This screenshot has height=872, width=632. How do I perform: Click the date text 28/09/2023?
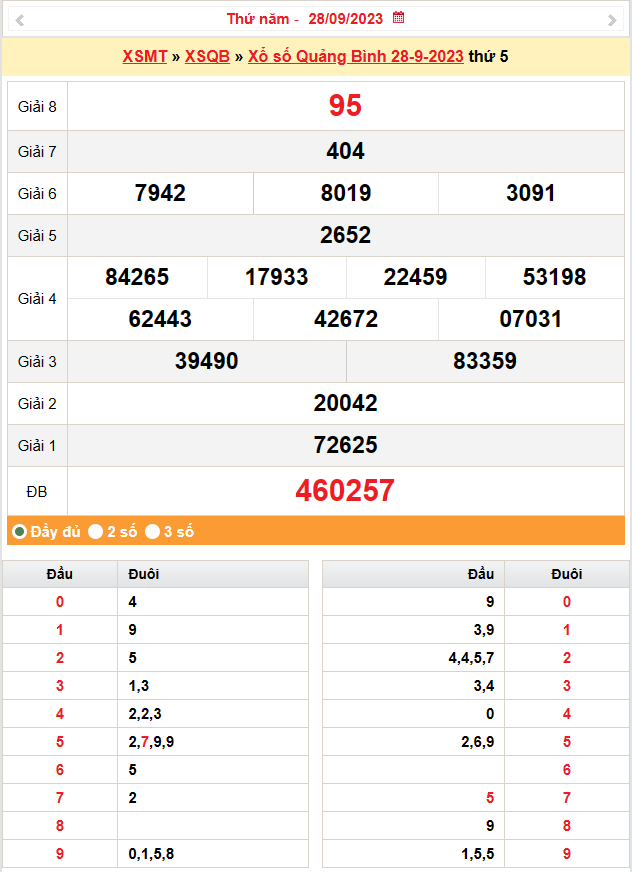345,19
